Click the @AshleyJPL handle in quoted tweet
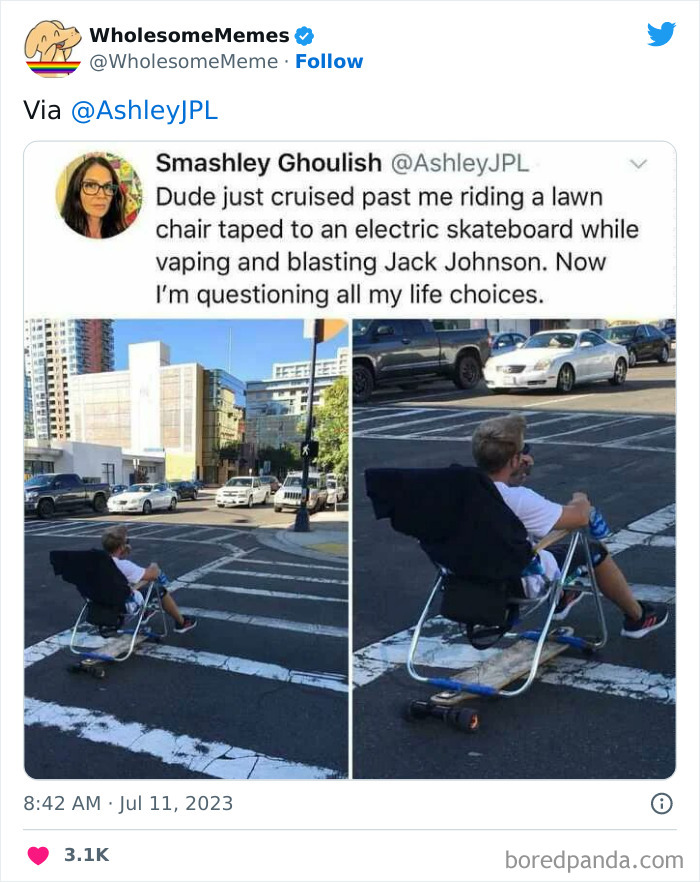The image size is (700, 882). pyautogui.click(x=460, y=164)
